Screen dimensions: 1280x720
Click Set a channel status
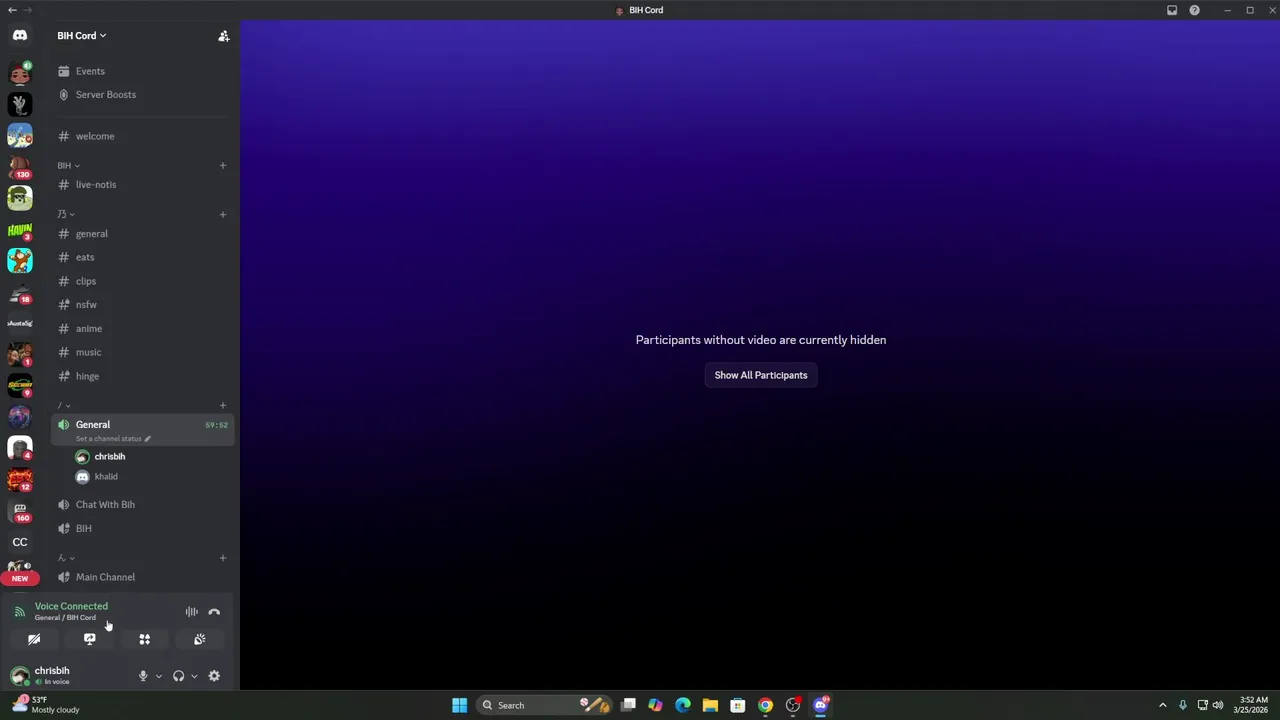click(x=113, y=439)
